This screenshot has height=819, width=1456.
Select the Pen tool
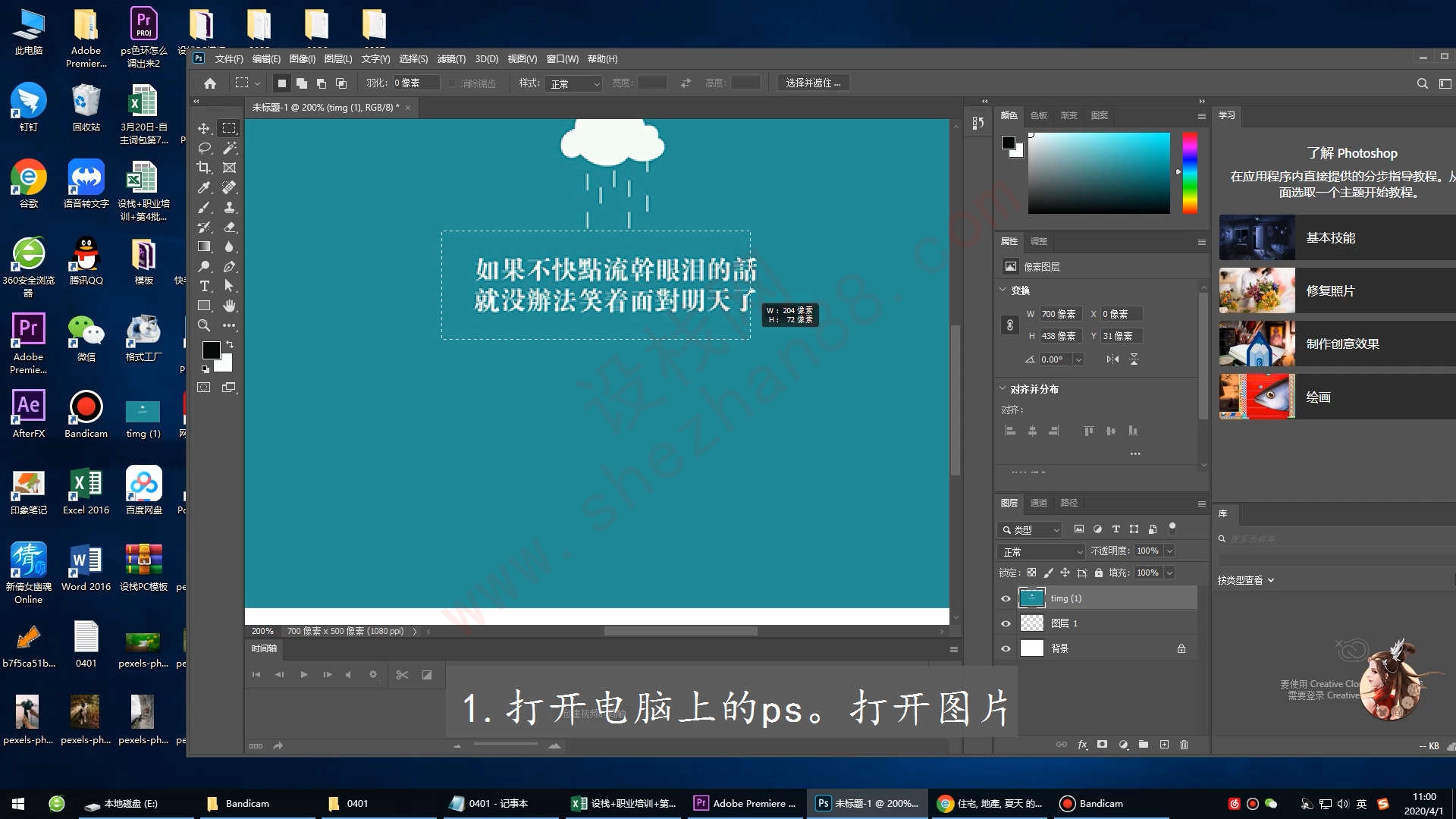point(229,266)
